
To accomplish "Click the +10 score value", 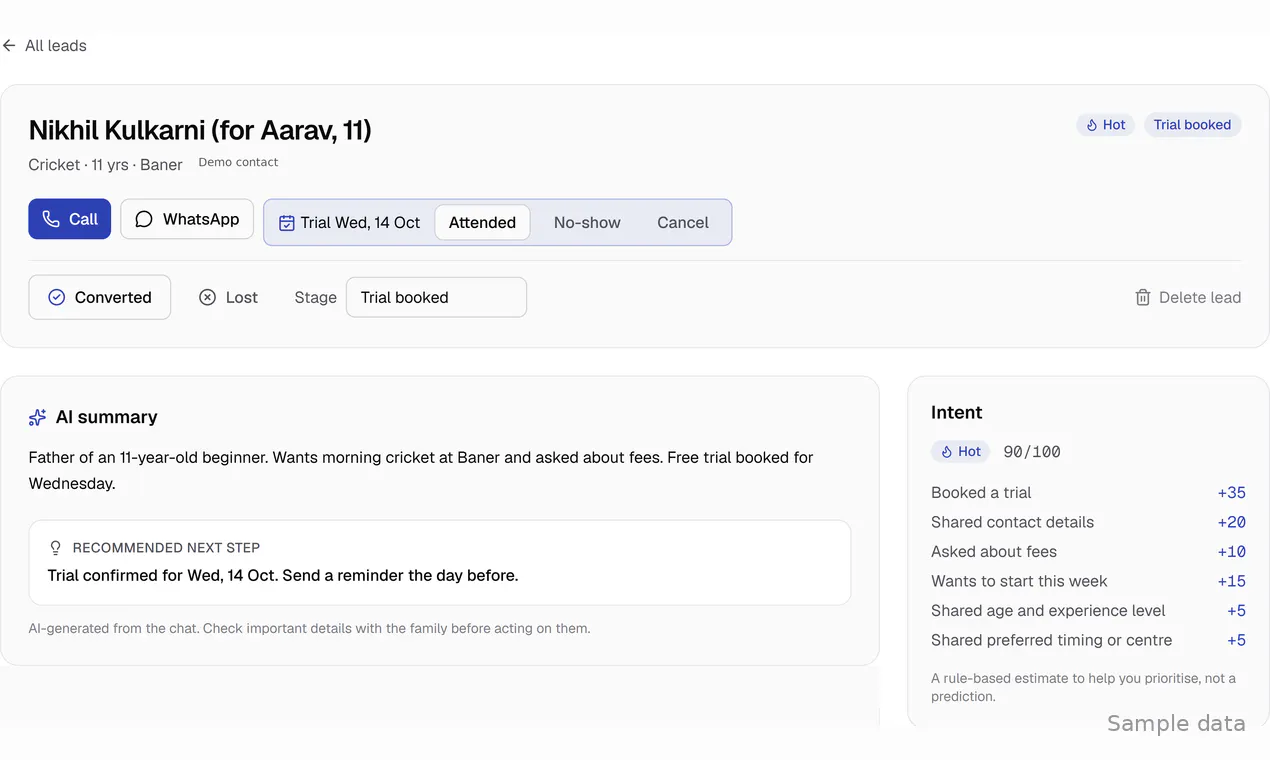I will 1231,551.
